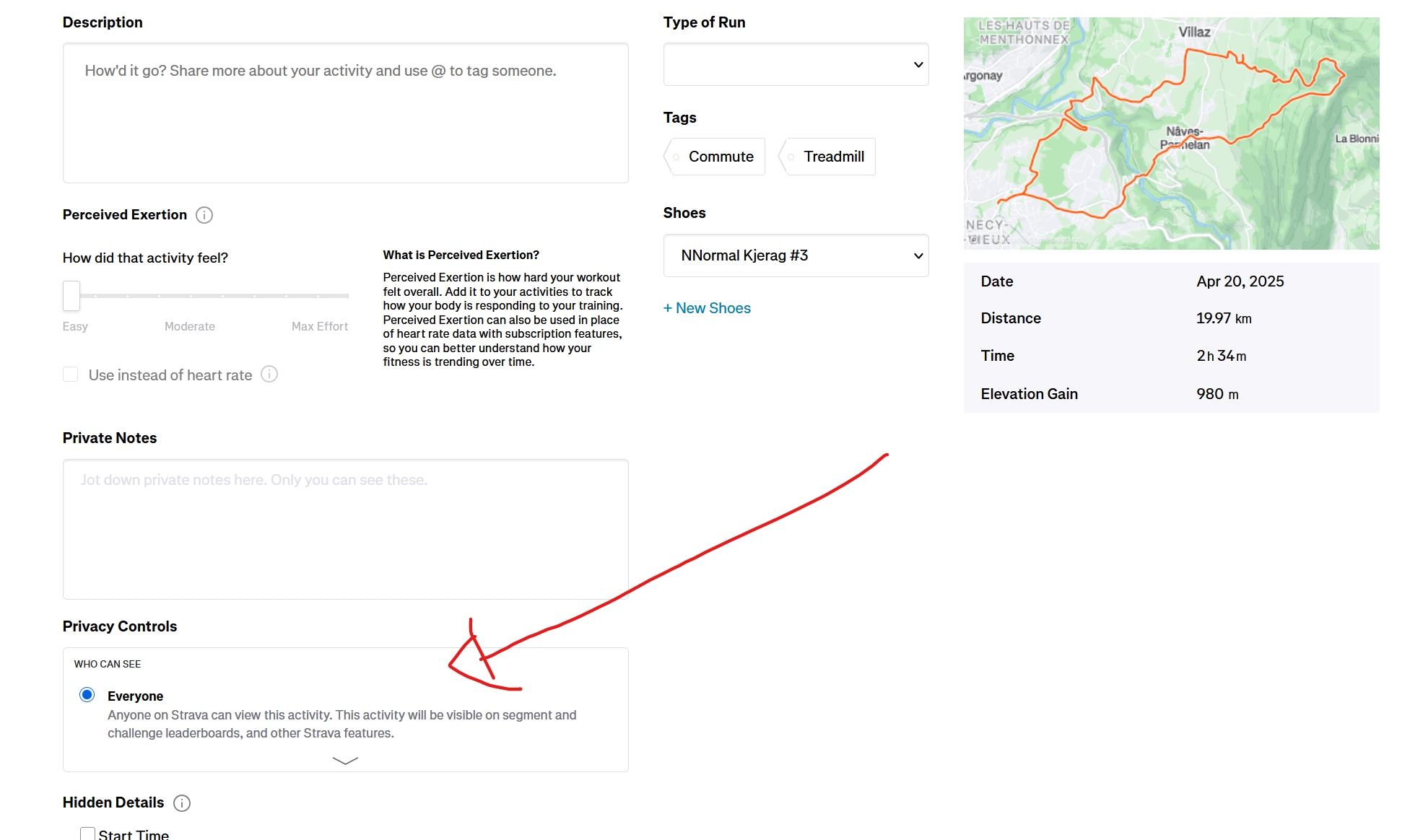The width and height of the screenshot is (1410, 840).
Task: Select Everyone privacy radio button
Action: click(x=87, y=695)
